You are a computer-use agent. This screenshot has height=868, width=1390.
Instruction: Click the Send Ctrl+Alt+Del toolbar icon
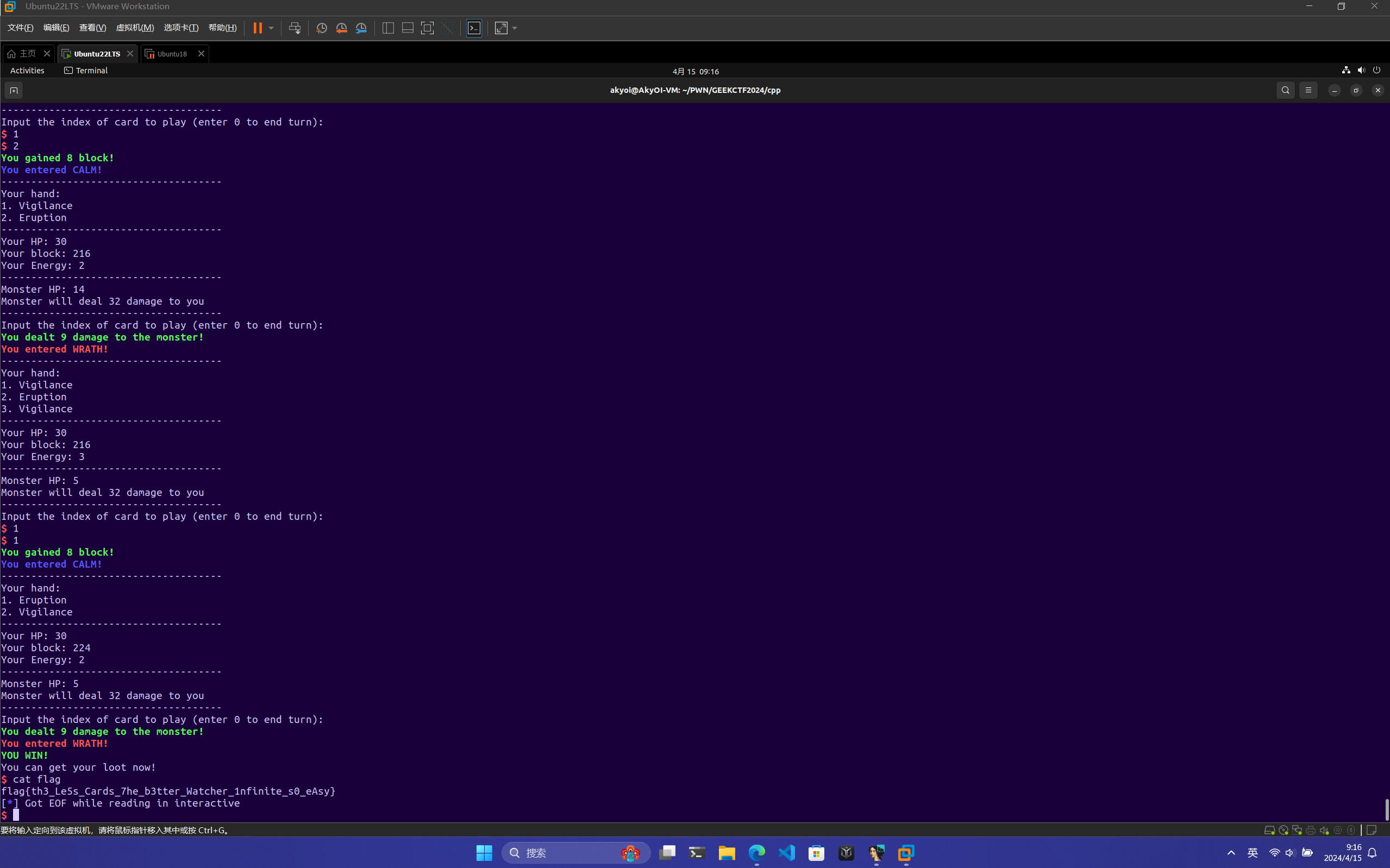click(295, 28)
